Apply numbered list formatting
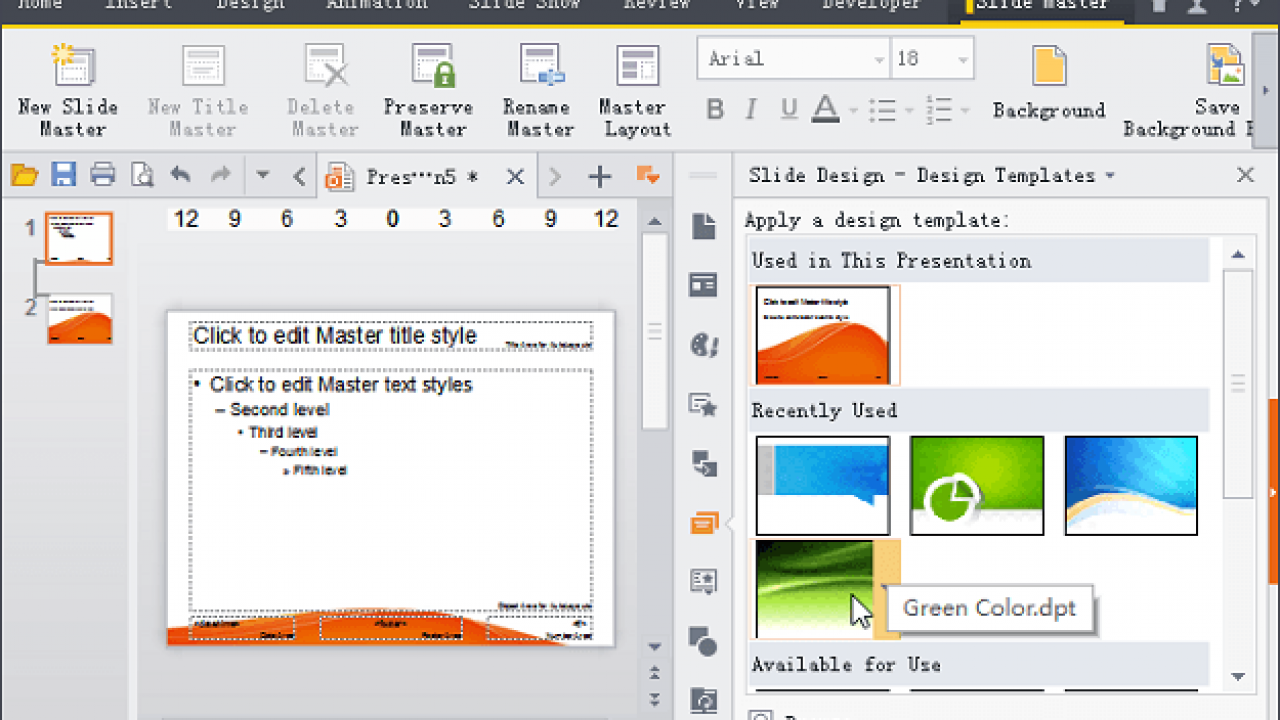This screenshot has height=720, width=1280. (939, 109)
